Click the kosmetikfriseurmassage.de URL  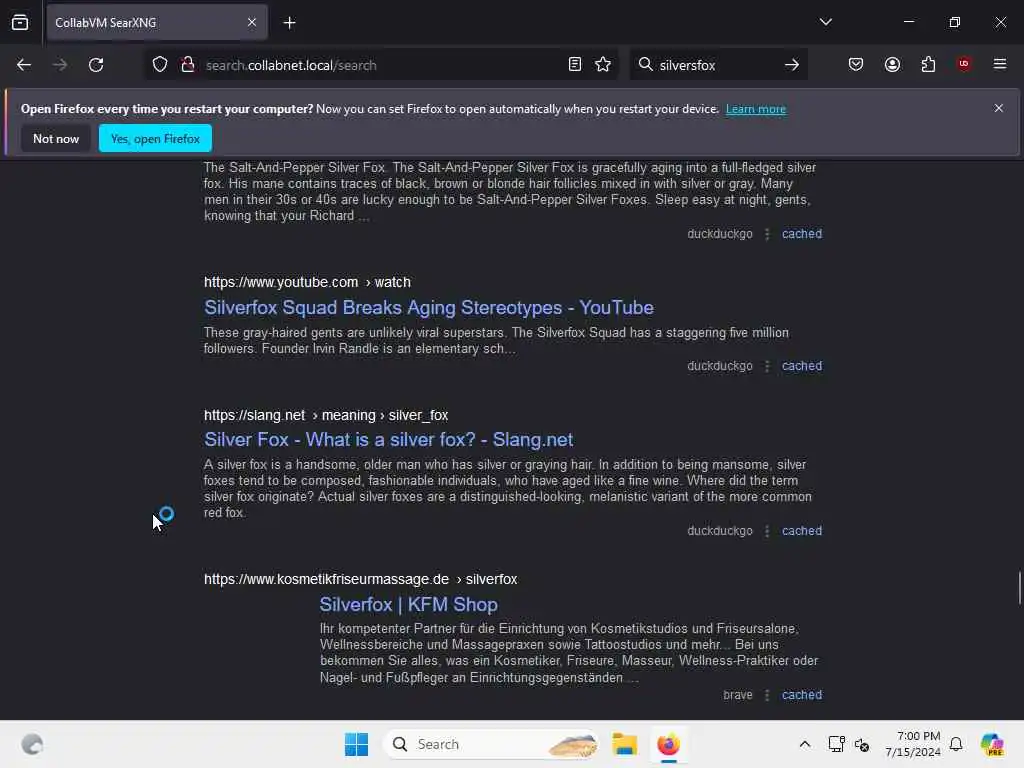360,579
